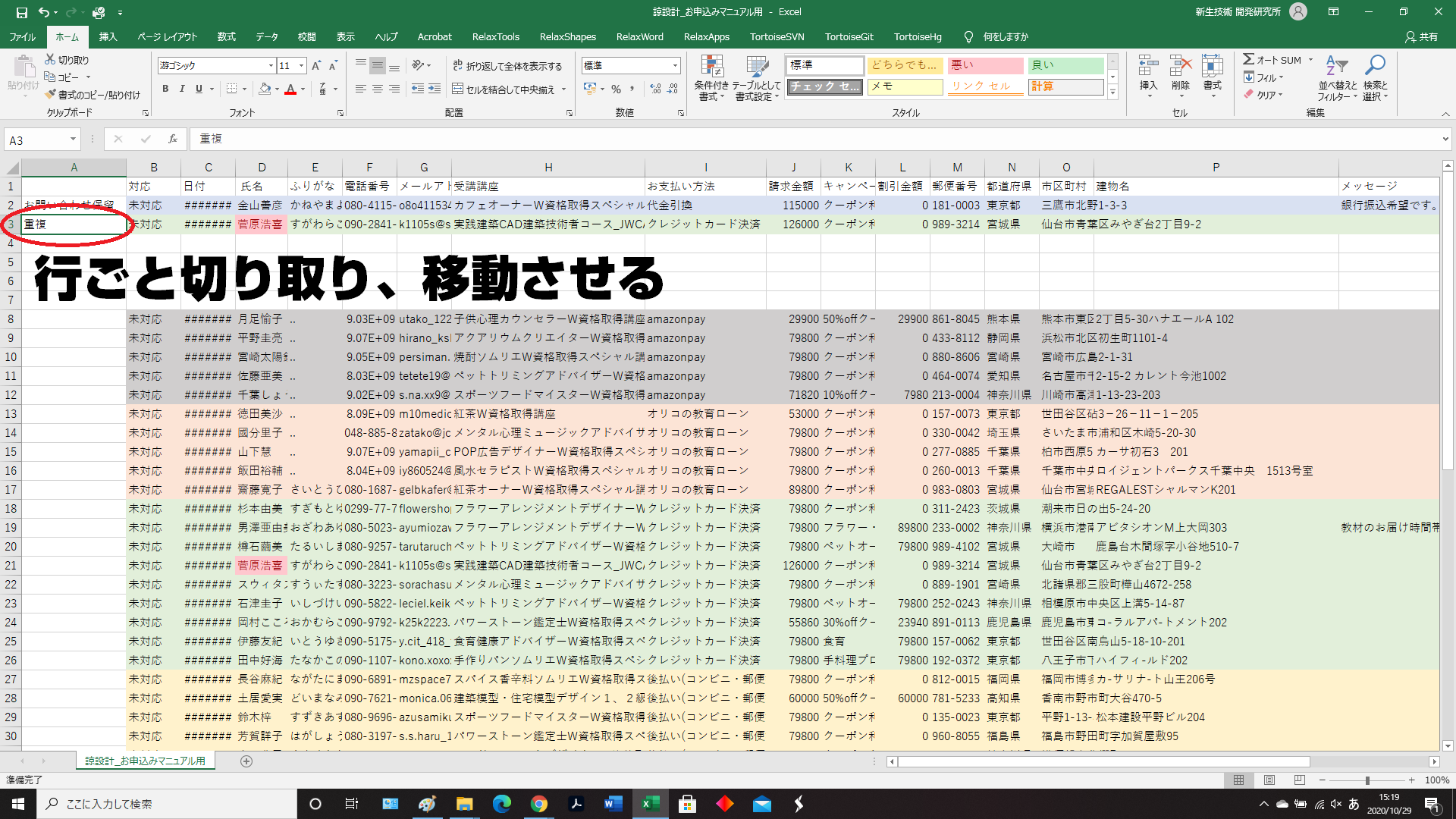Image resolution: width=1456 pixels, height=819 pixels.
Task: Toggle italic formatting I
Action: click(x=182, y=89)
